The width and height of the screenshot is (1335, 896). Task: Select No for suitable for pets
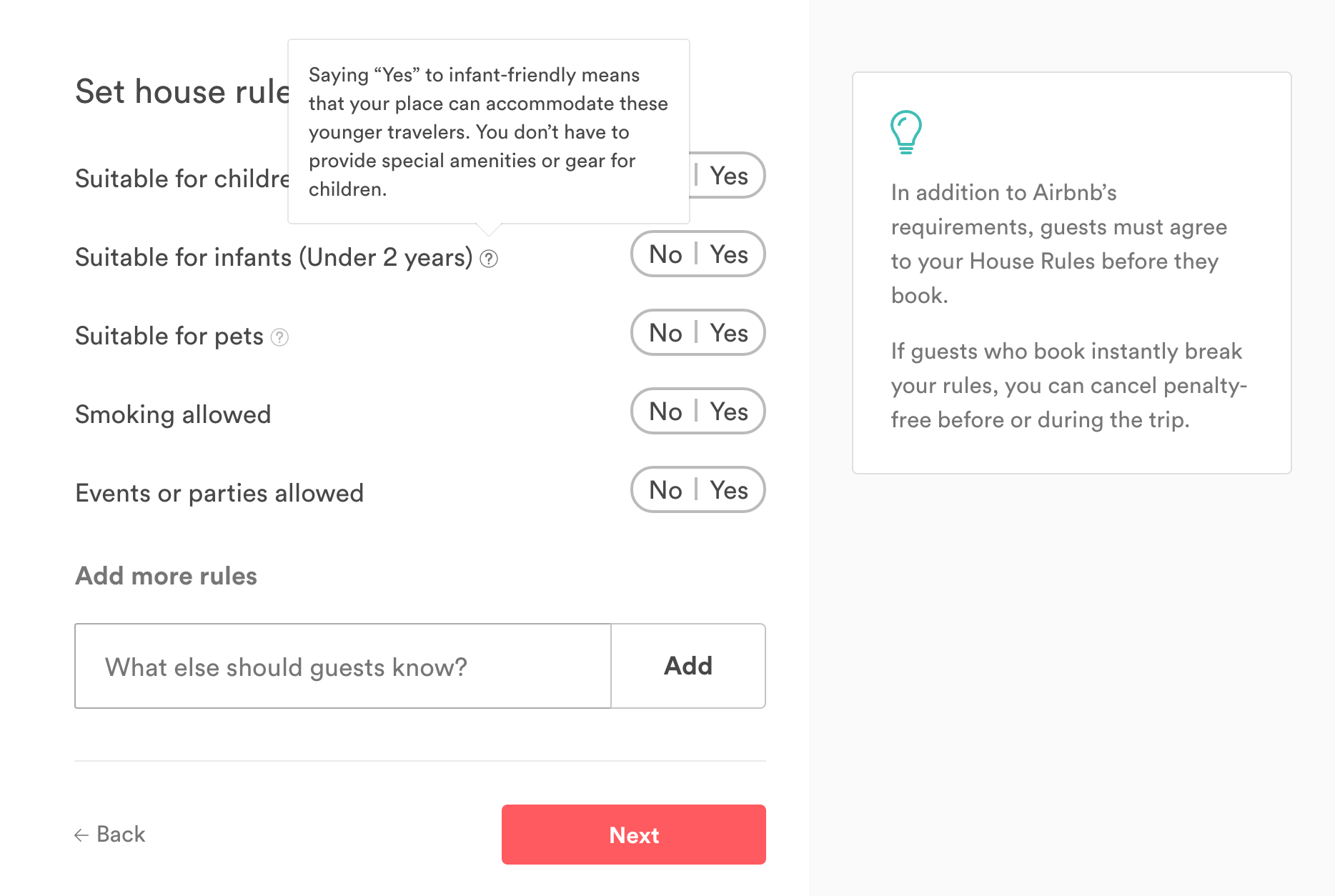(666, 333)
